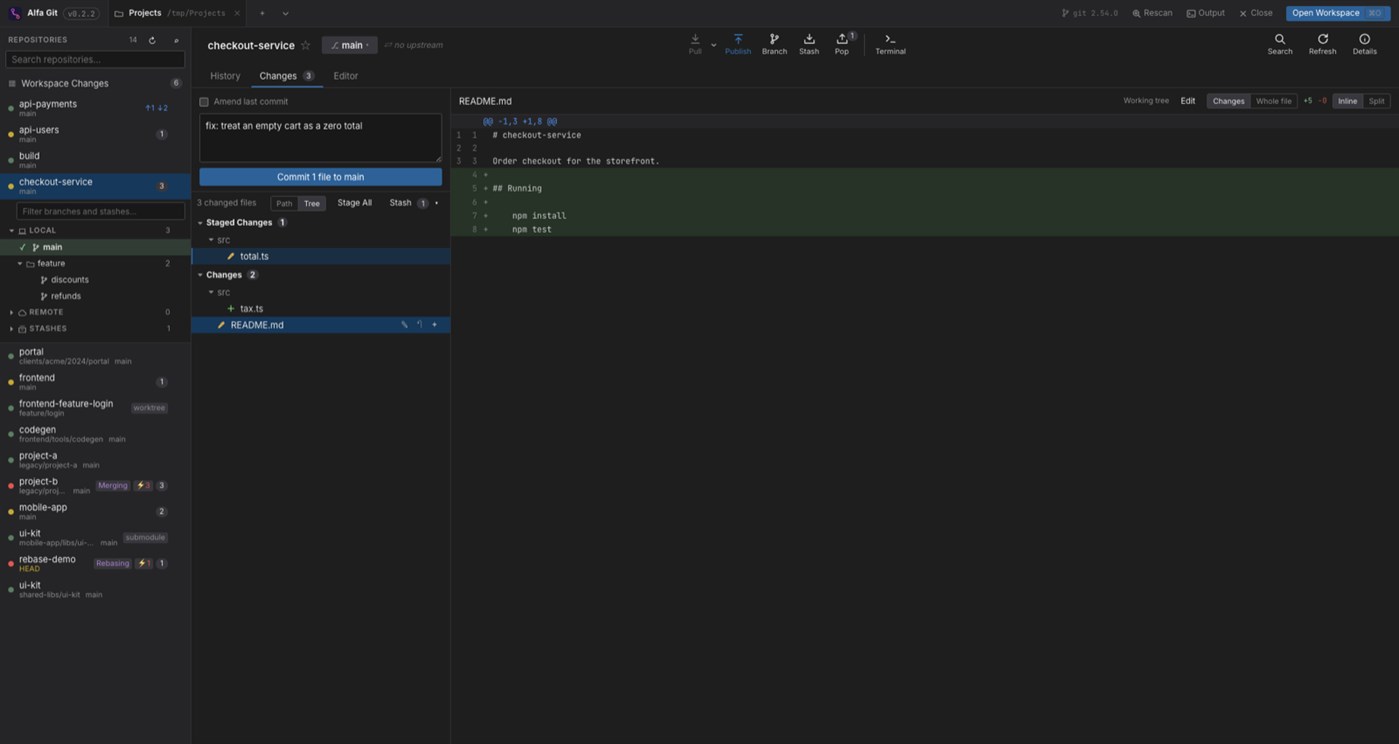Pop the stash using the Pop icon
1399x744 pixels.
(x=842, y=44)
